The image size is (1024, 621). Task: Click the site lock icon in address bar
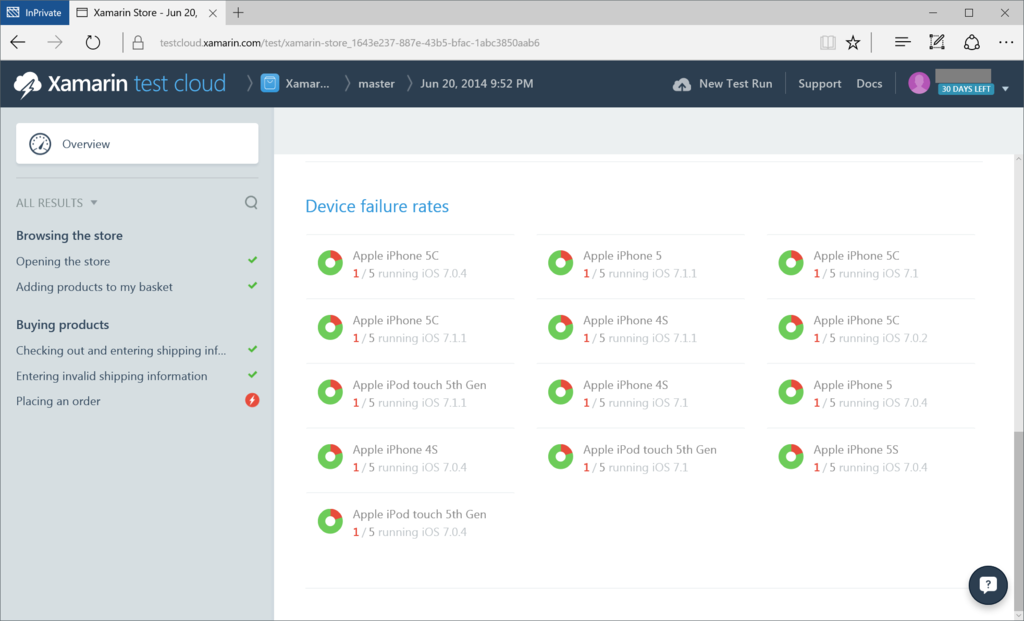138,43
